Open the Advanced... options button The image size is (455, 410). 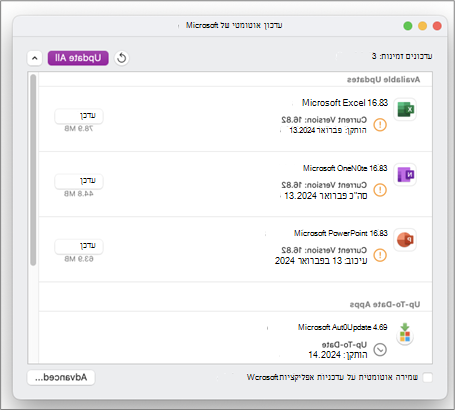tap(61, 377)
